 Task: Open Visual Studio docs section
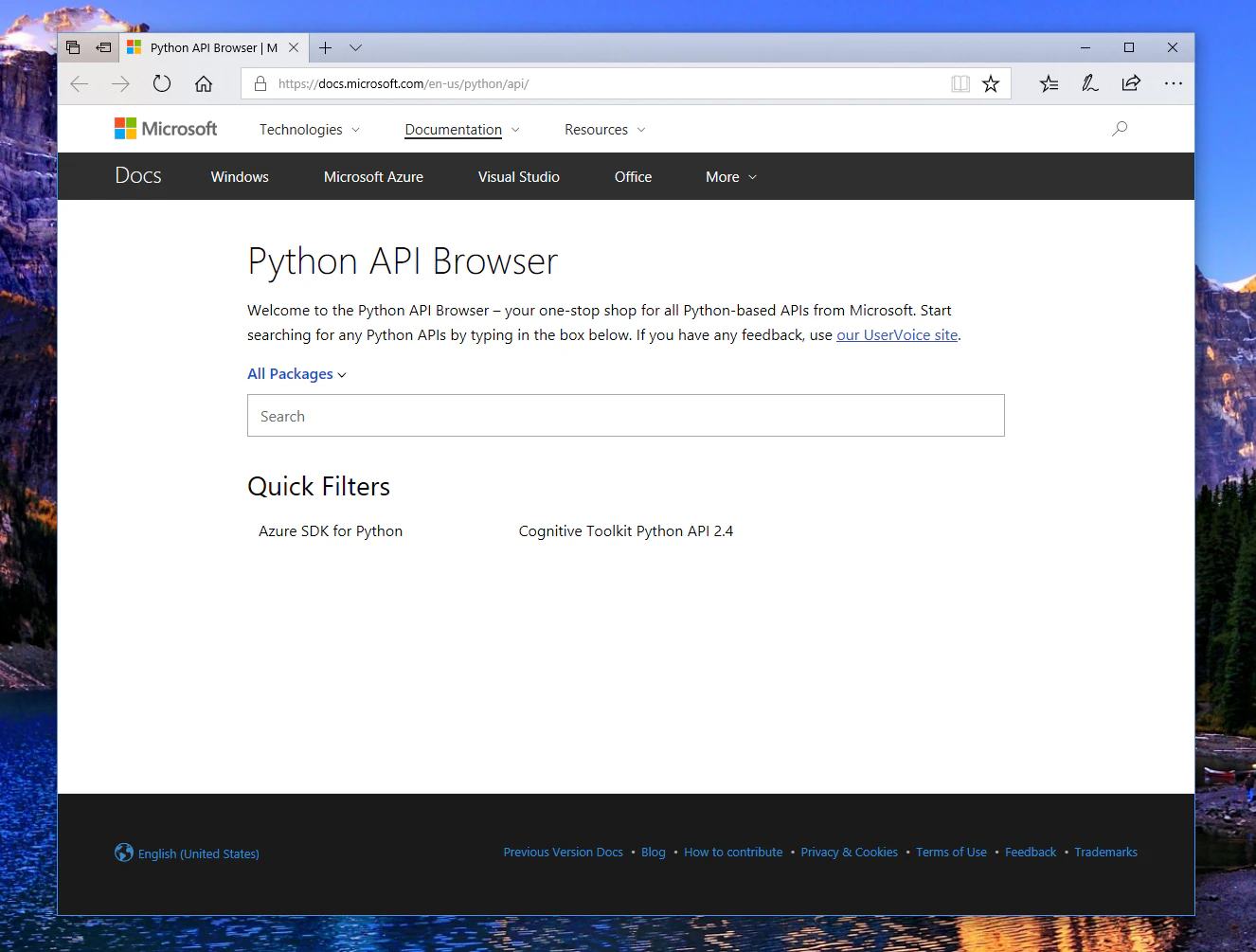(518, 177)
